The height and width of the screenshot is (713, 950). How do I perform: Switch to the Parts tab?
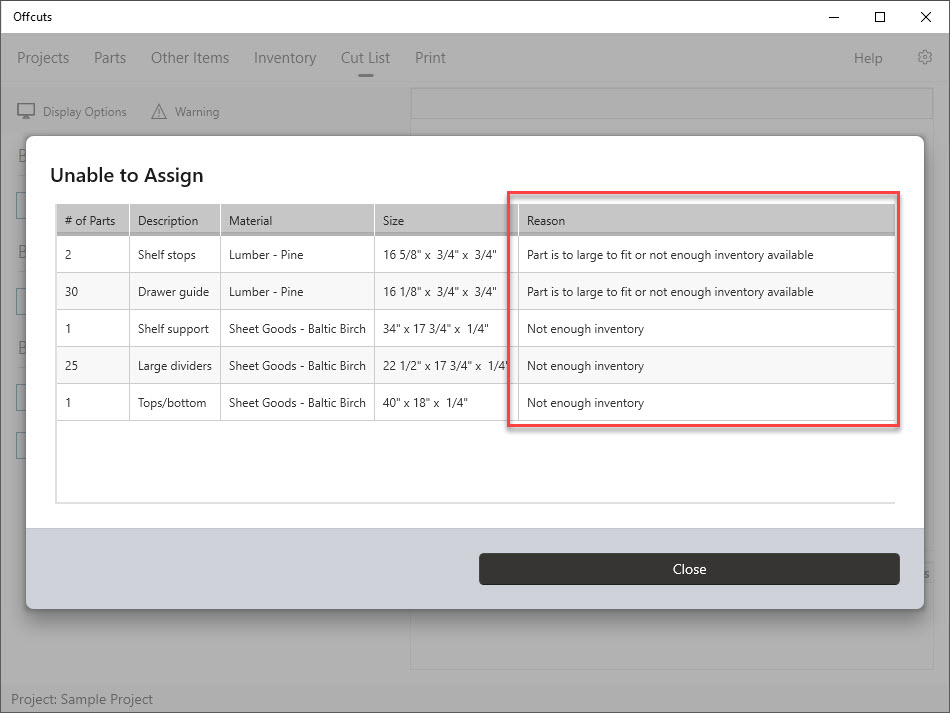click(110, 58)
